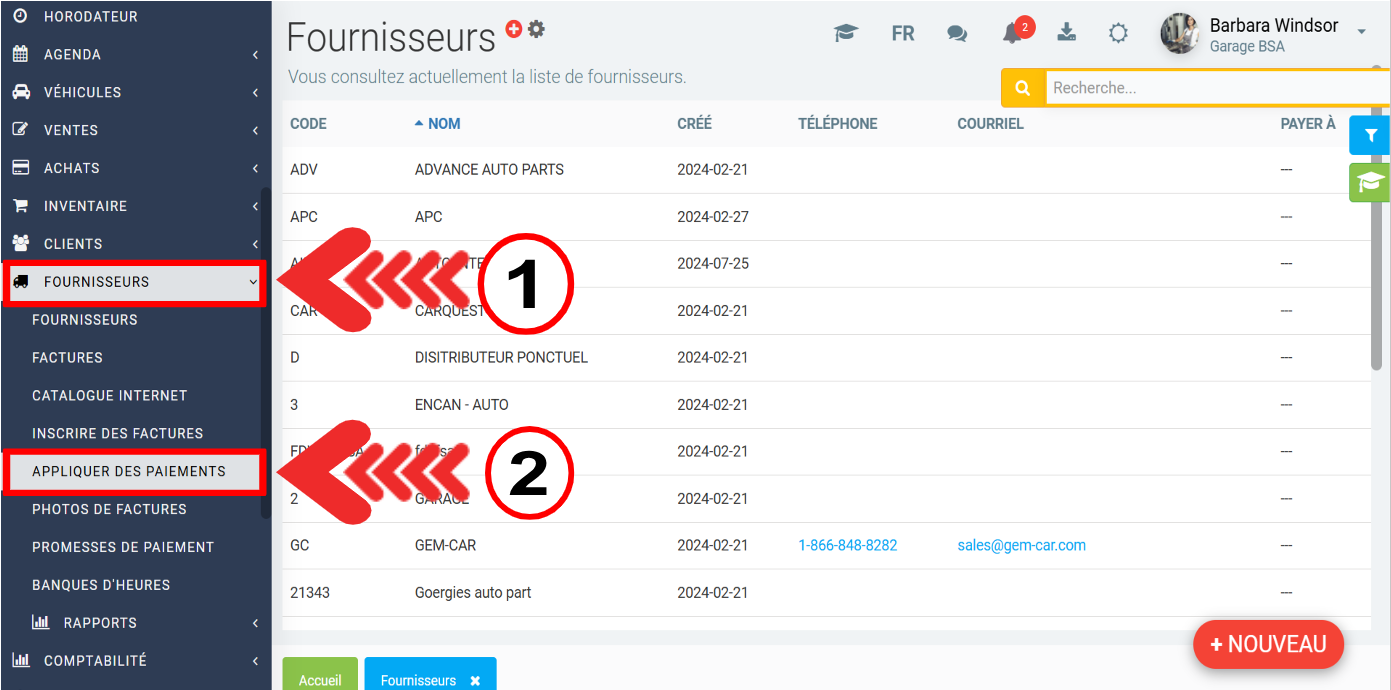
Task: Click the graduation cap icon in top bar
Action: coord(846,33)
